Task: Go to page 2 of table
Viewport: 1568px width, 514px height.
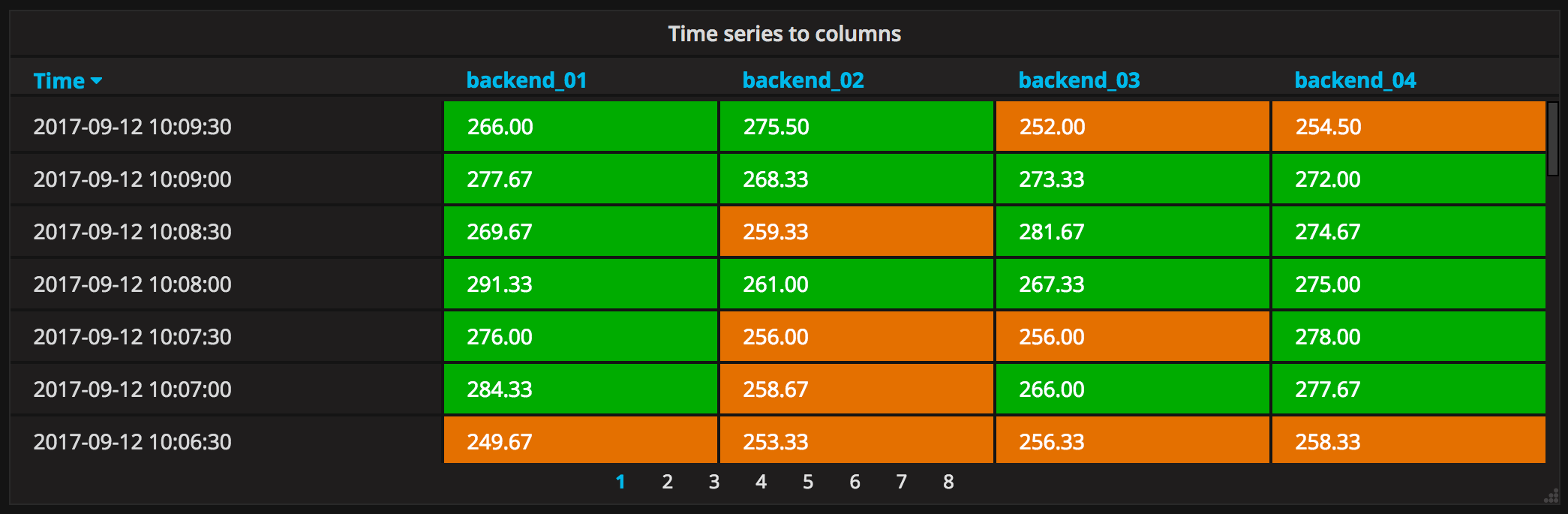Action: point(667,482)
